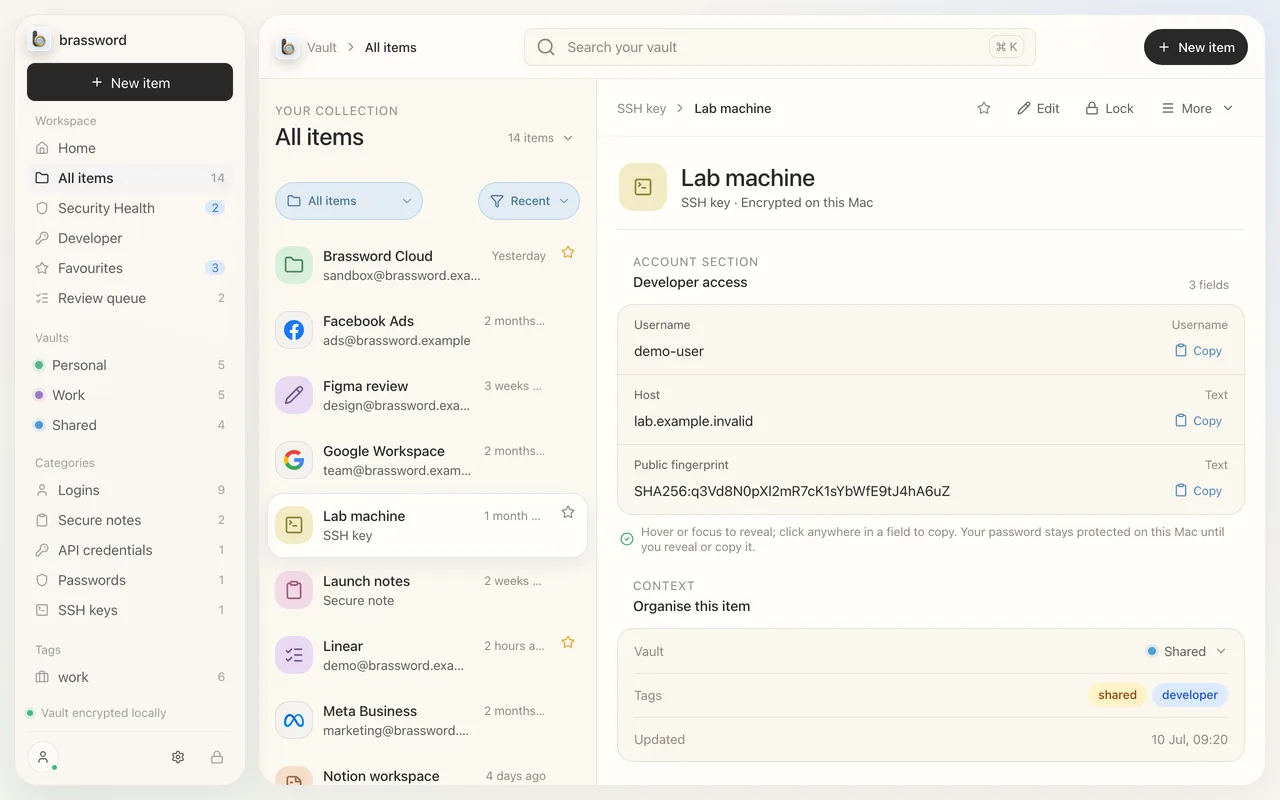Screen dimensions: 1280x800
Task: Click the SSH key breadcrumb link
Action: pos(641,108)
